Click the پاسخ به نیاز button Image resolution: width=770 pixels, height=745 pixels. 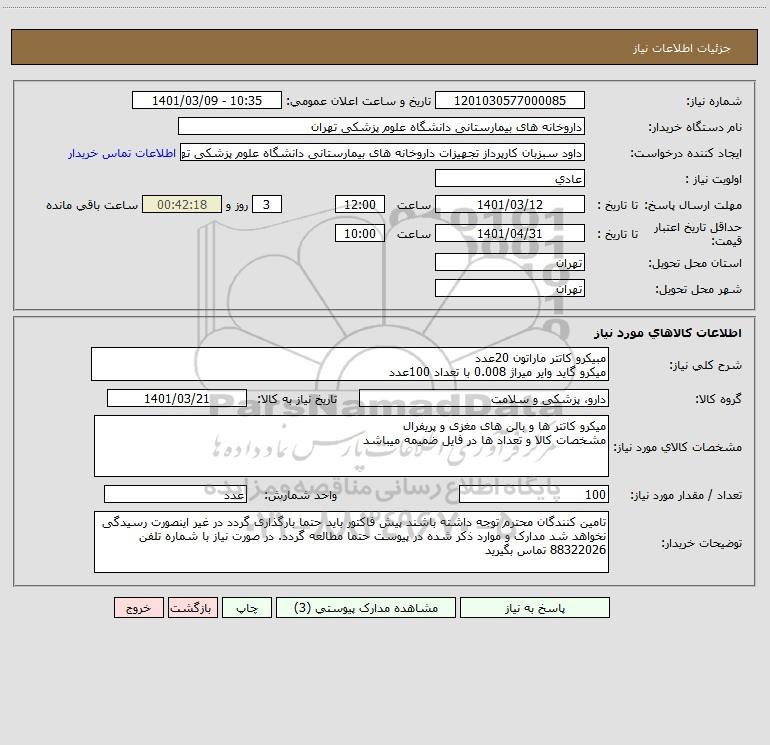click(x=535, y=607)
